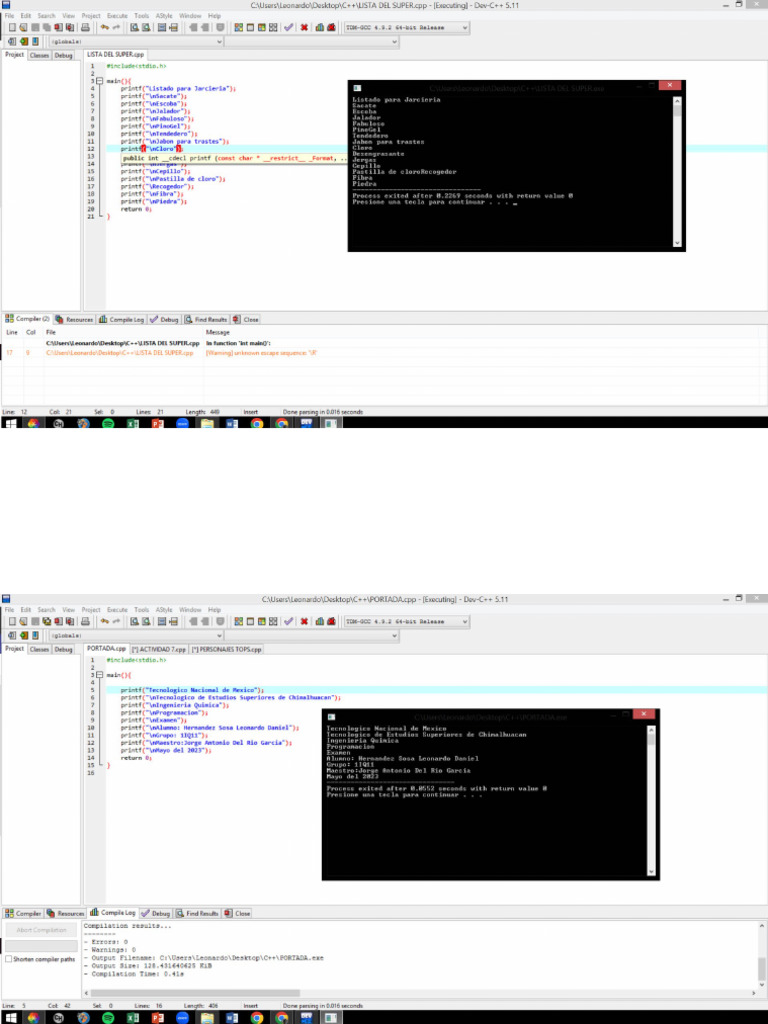
Task: Click Debug checkmark icon in LISTA DEL SUPER window
Action: (x=288, y=27)
